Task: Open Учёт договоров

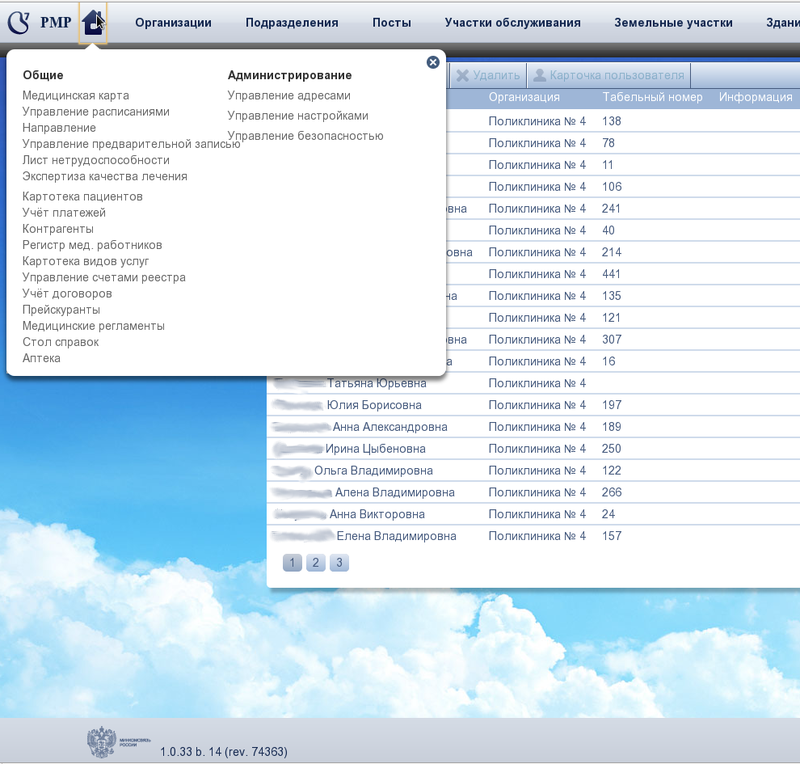Action: (67, 293)
